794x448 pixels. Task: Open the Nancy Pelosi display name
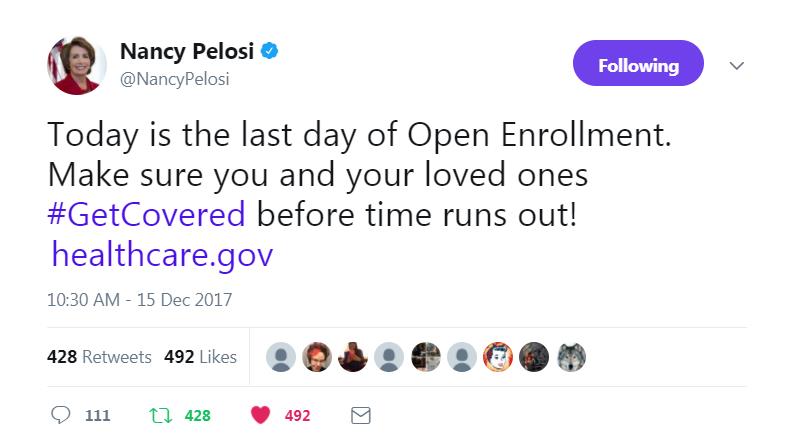point(187,51)
